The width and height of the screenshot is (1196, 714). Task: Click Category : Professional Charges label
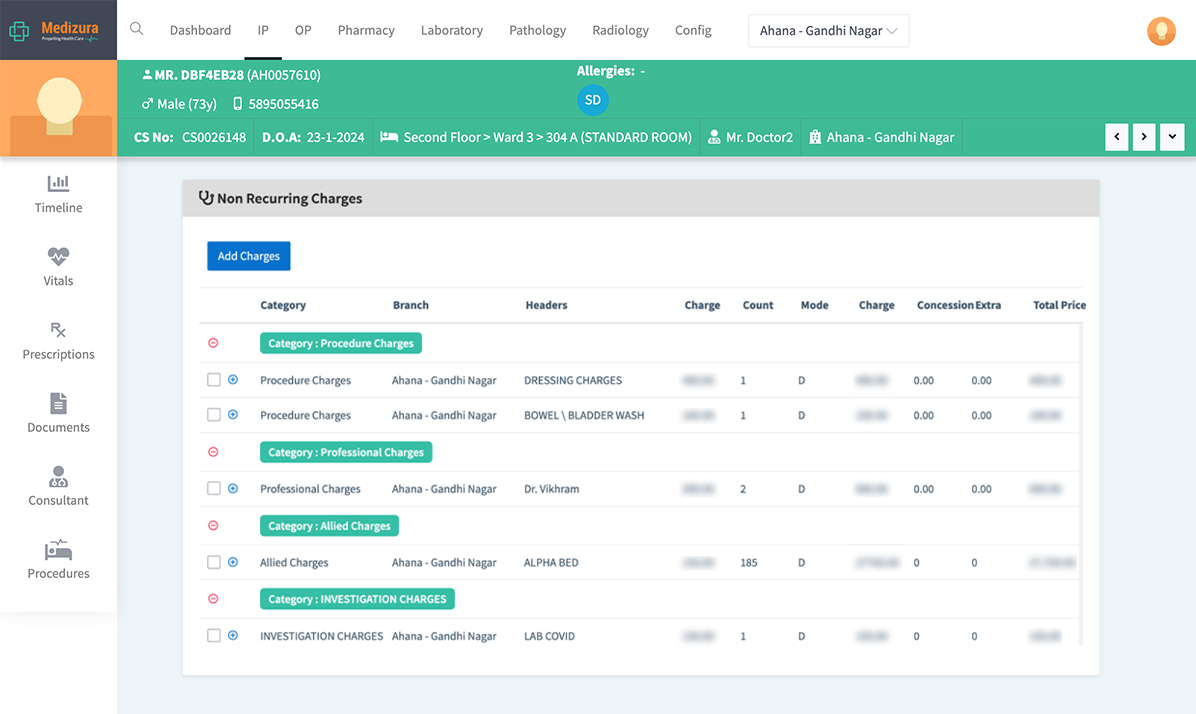(x=346, y=452)
